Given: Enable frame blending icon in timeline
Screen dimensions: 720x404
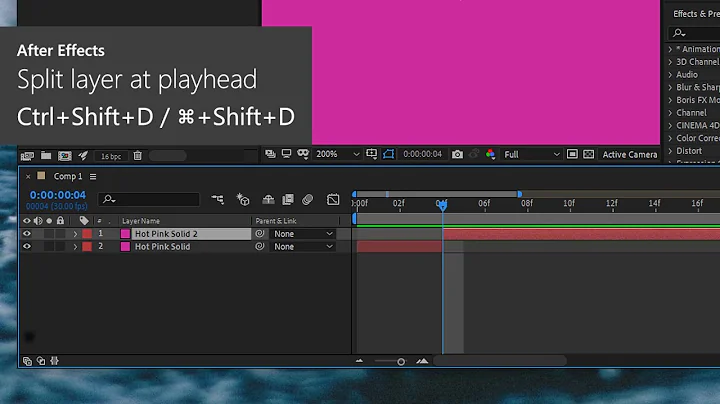Looking at the screenshot, I should pos(288,199).
